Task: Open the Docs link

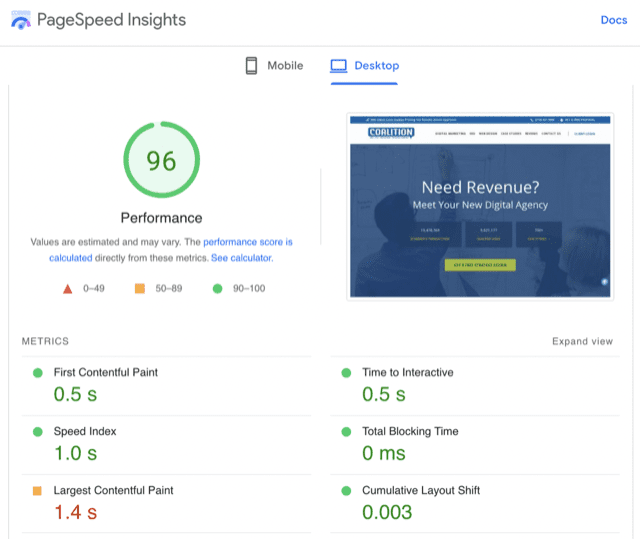Action: (x=613, y=20)
